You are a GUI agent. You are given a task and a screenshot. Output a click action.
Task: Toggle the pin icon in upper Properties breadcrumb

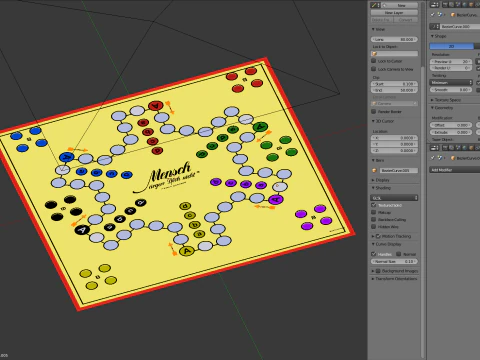pyautogui.click(x=433, y=14)
